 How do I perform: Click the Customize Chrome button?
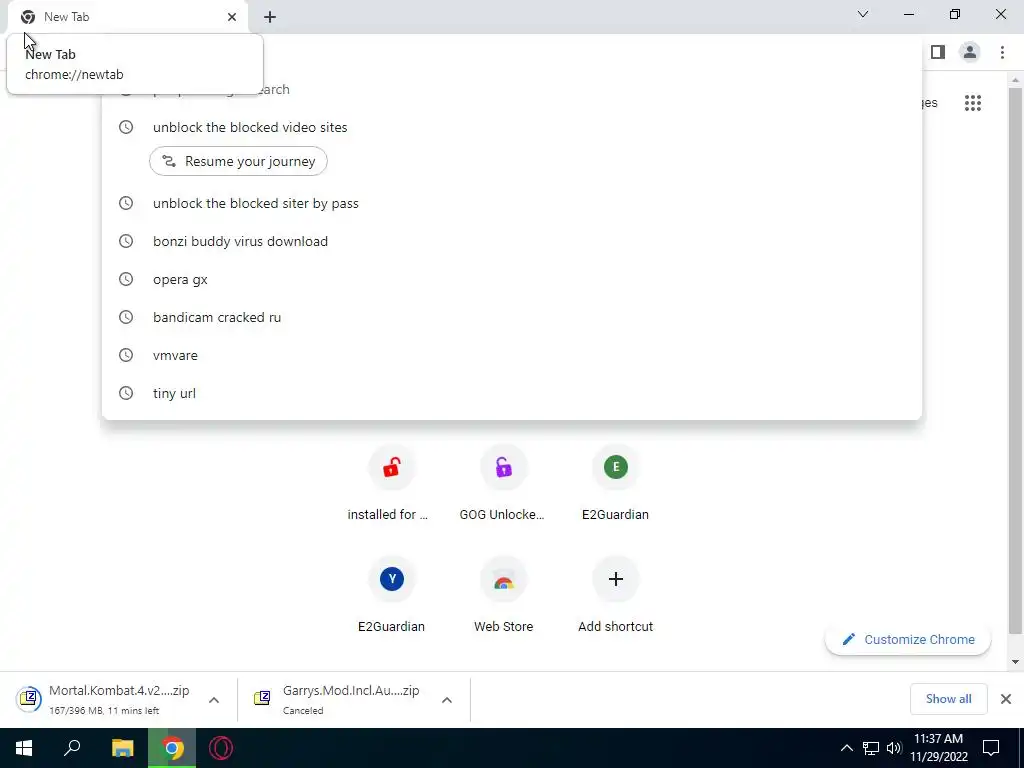pos(908,639)
